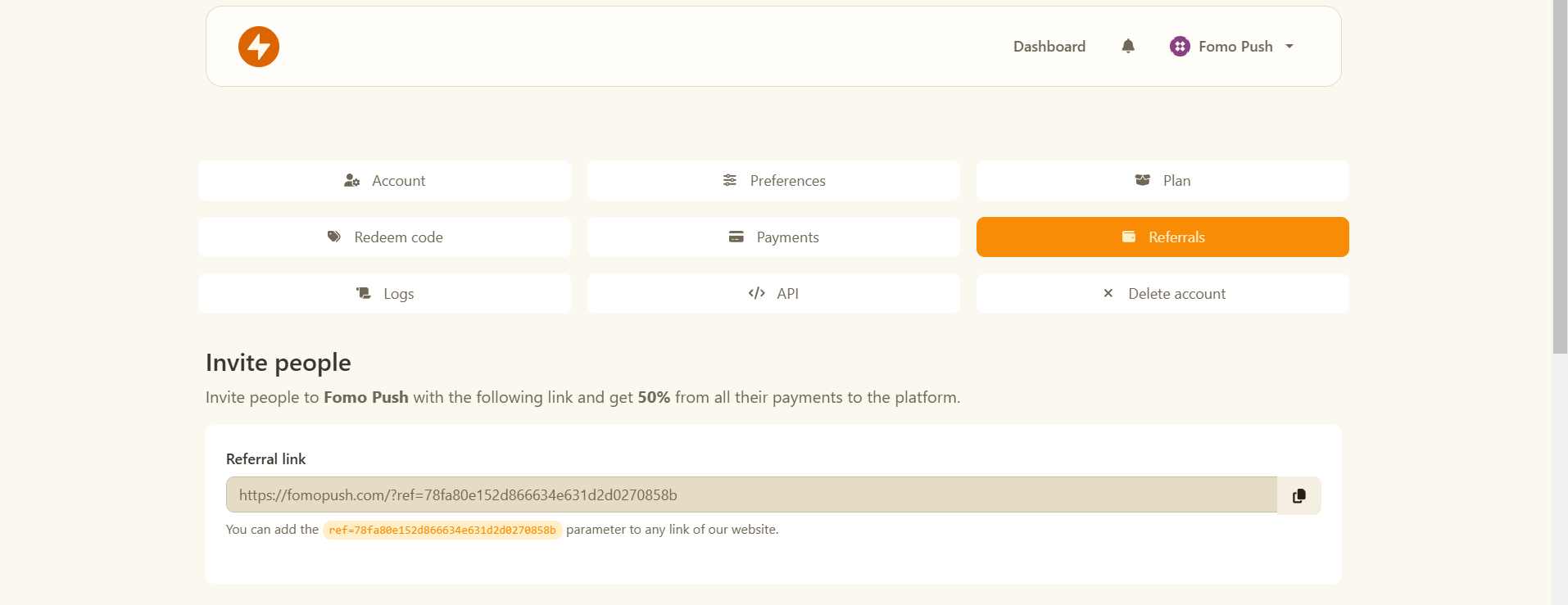
Task: Click the Payments credit card icon
Action: (x=736, y=237)
